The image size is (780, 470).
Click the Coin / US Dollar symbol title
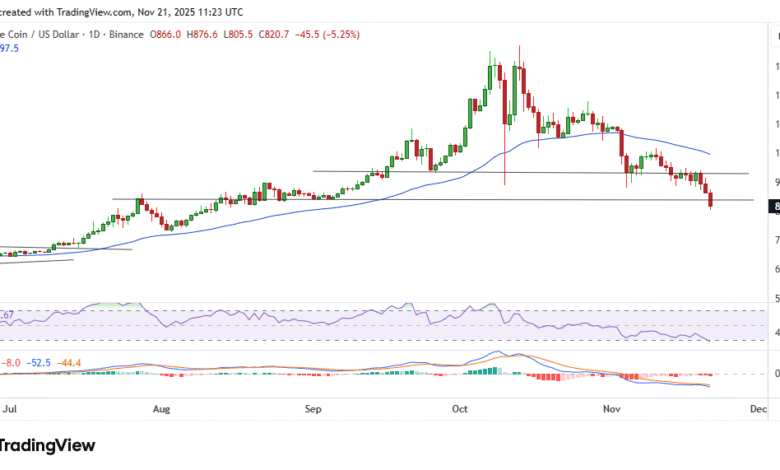click(45, 34)
